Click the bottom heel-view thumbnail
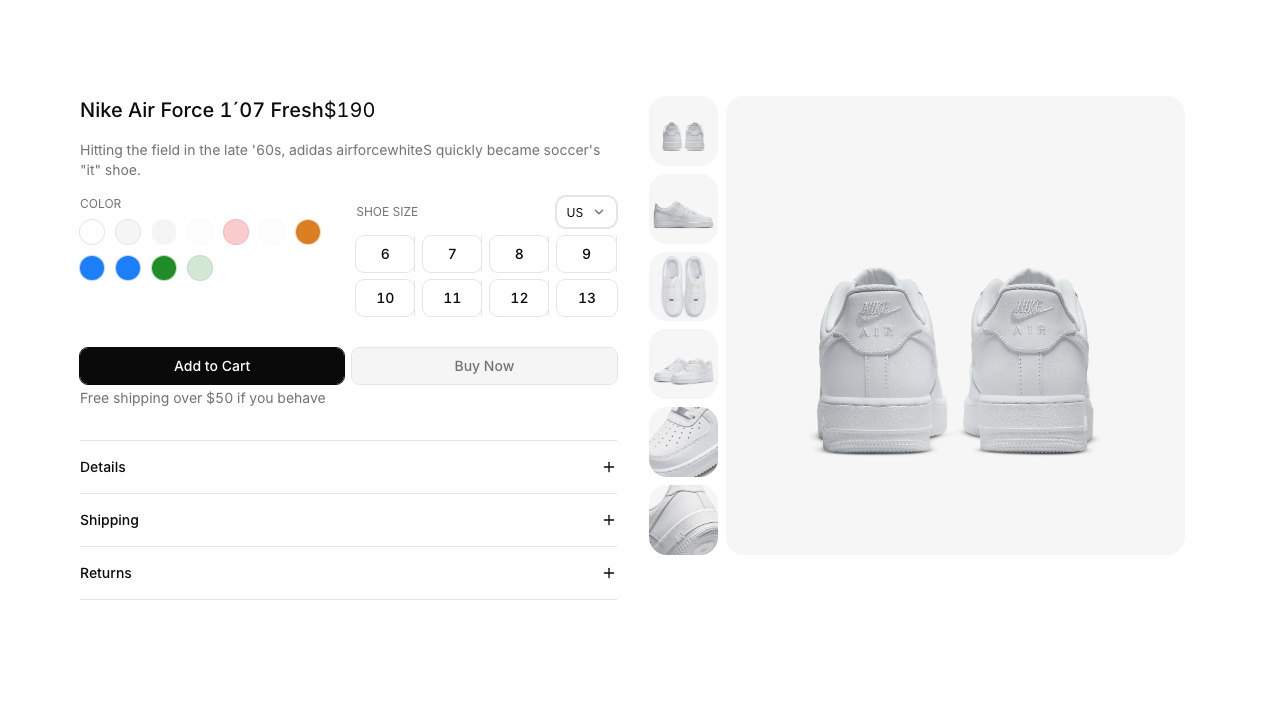 coord(683,520)
